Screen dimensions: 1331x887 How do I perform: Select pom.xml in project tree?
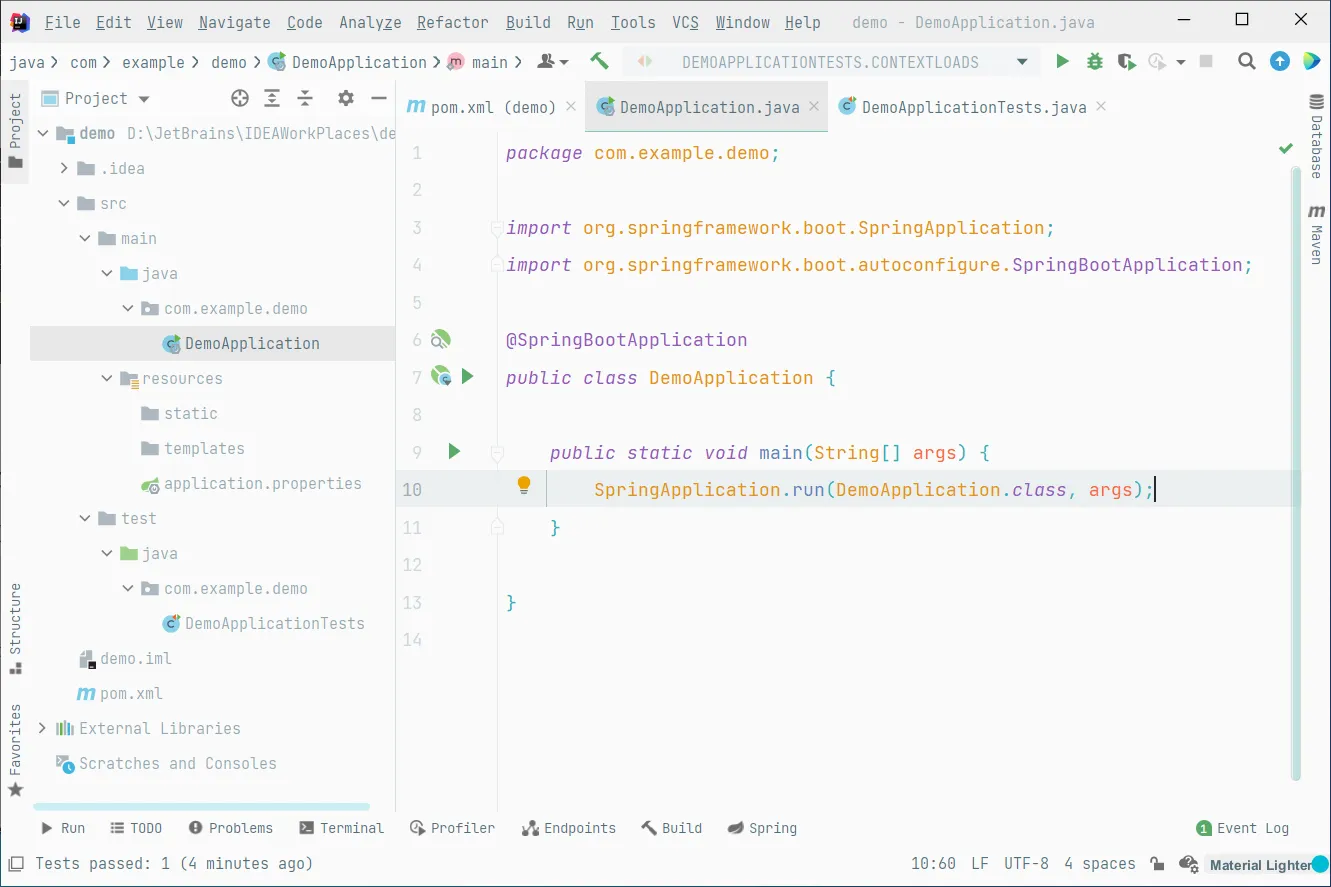pyautogui.click(x=120, y=693)
